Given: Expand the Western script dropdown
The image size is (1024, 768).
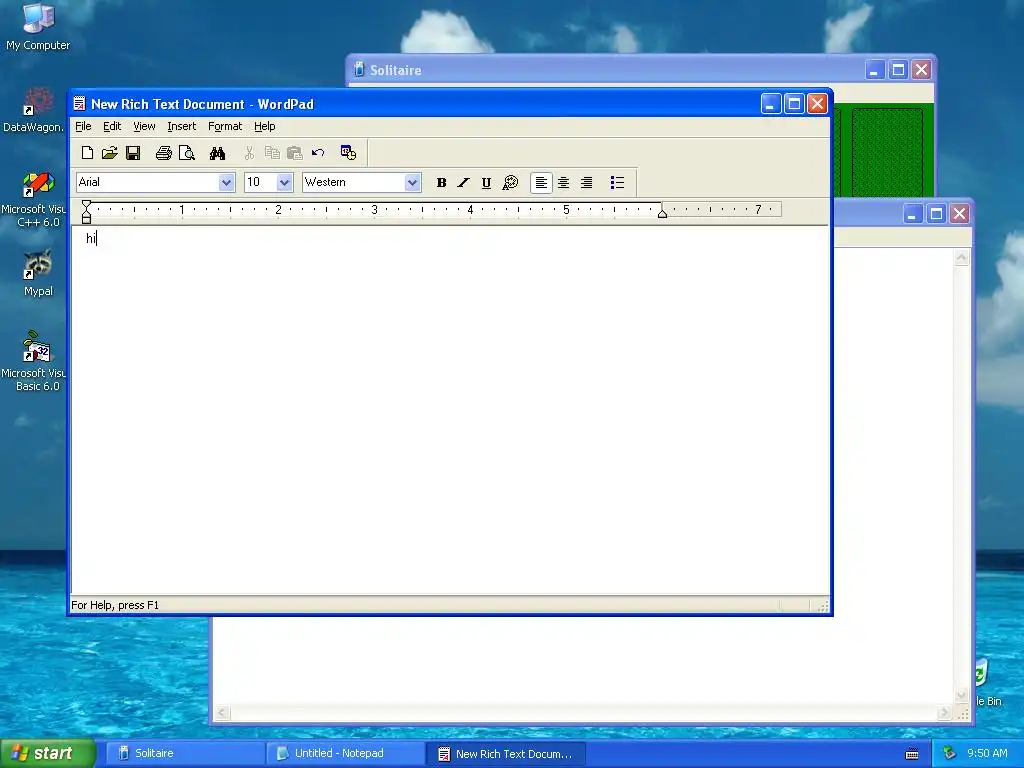Looking at the screenshot, I should click(412, 182).
